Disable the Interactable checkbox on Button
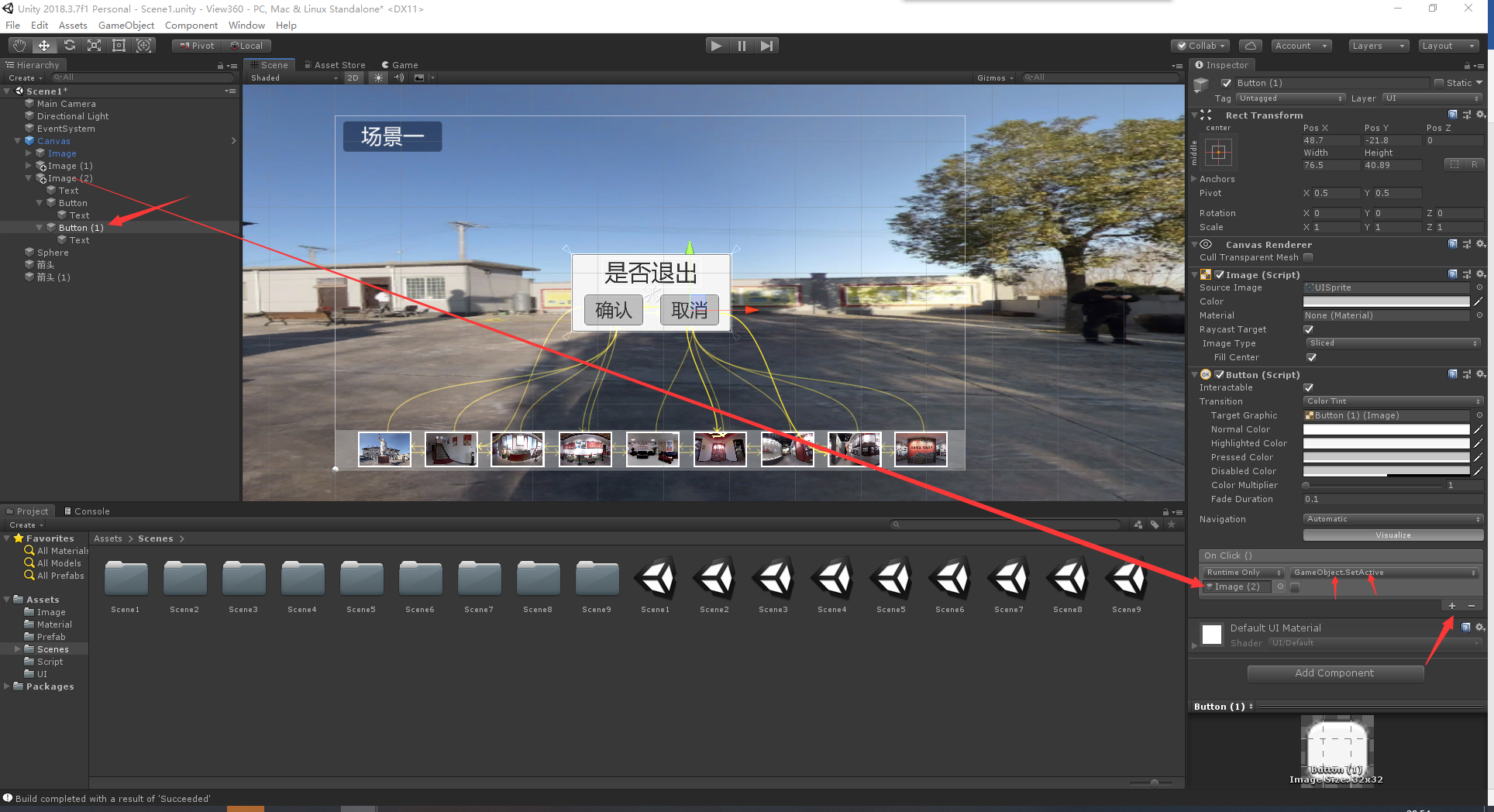This screenshot has height=812, width=1494. point(1309,387)
